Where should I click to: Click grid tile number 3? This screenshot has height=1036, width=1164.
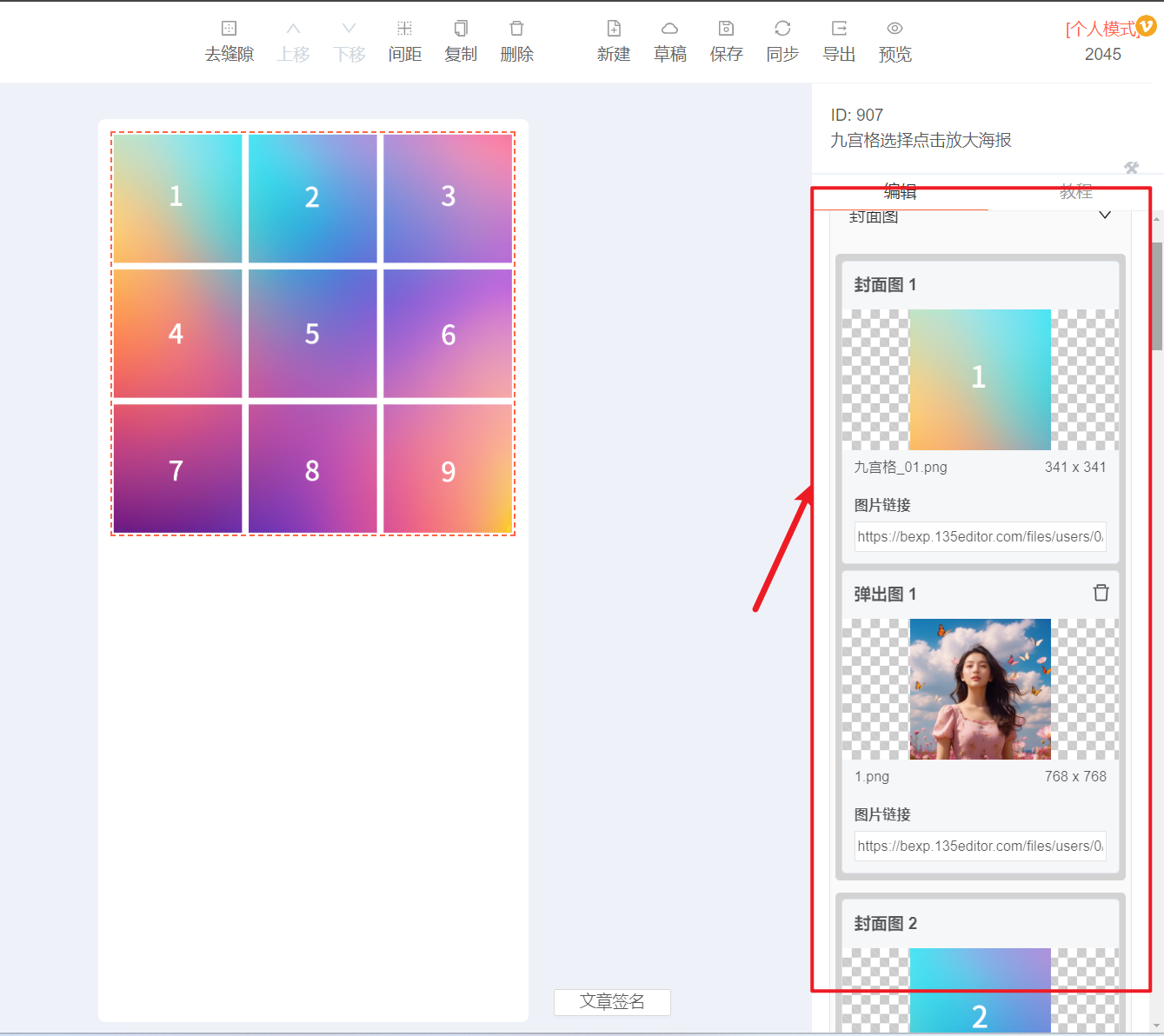[448, 197]
